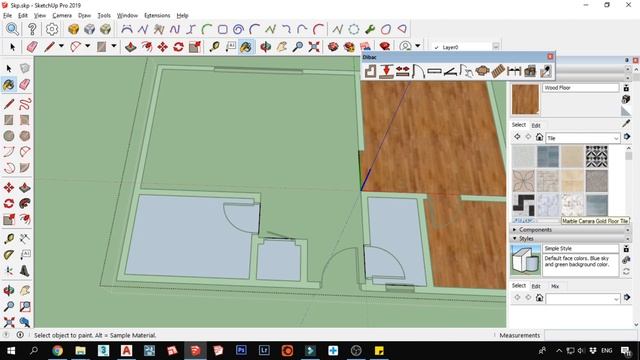
Task: Switch to materials Edit tab
Action: tap(536, 125)
